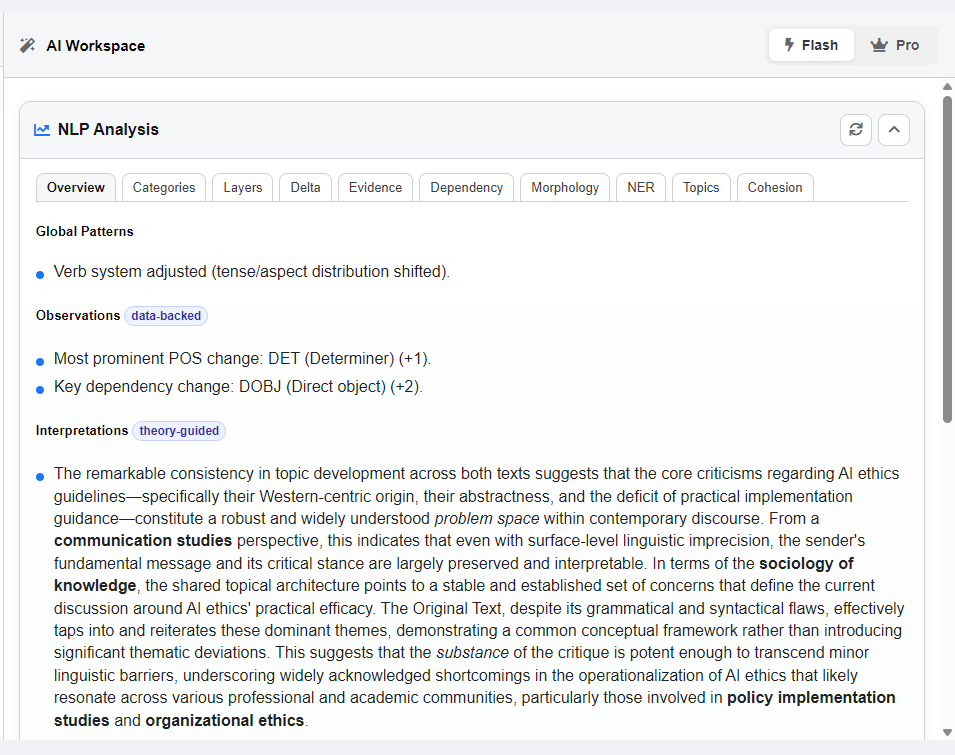This screenshot has width=955, height=755.
Task: Click the theory-guided badge
Action: pos(179,431)
